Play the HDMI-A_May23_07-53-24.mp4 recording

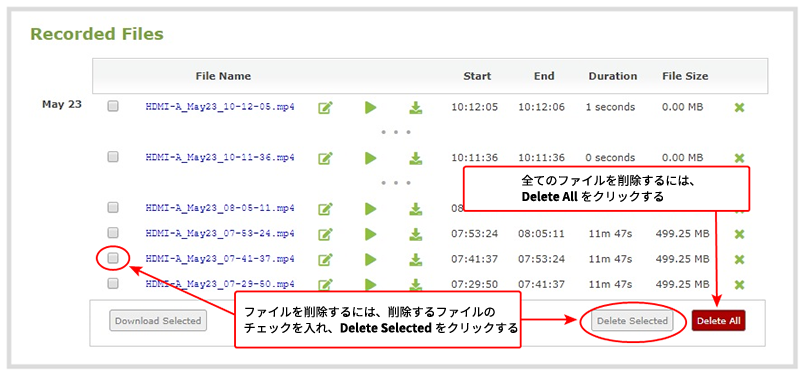tap(370, 234)
